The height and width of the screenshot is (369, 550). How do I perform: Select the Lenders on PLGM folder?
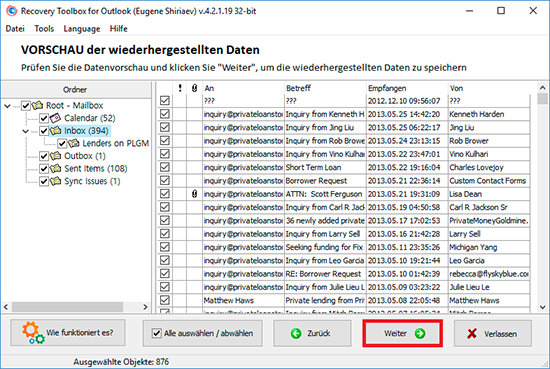click(115, 143)
